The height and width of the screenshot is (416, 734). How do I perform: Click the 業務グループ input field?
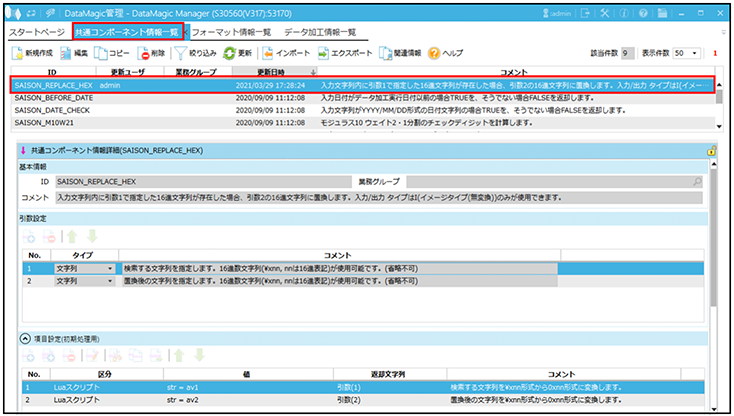pyautogui.click(x=548, y=182)
